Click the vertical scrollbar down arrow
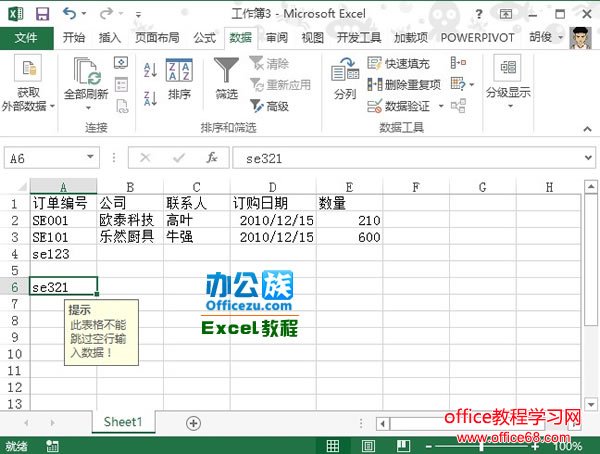This screenshot has width=600, height=454. [590, 404]
